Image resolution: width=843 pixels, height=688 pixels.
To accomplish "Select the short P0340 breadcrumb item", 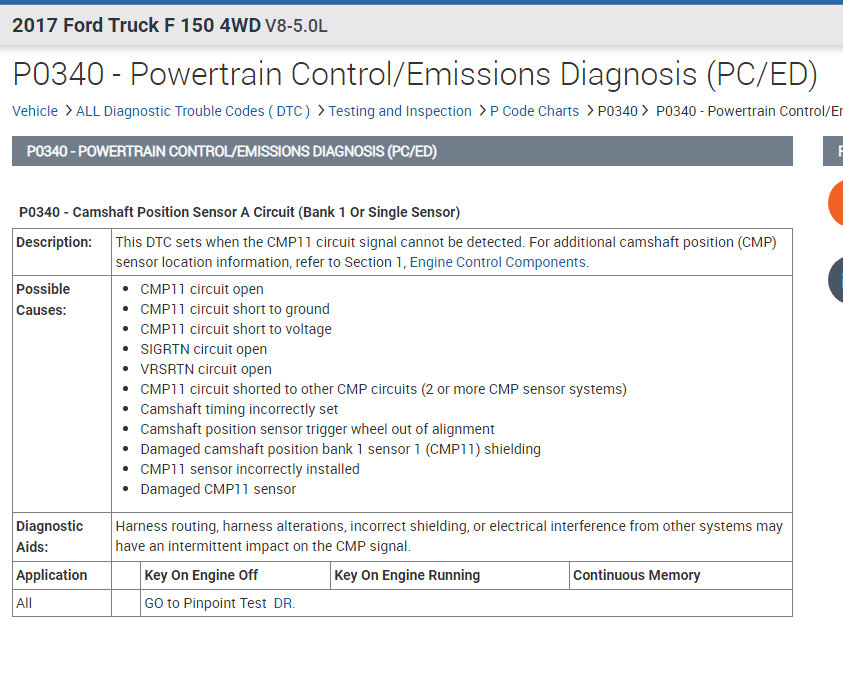I will pos(617,111).
